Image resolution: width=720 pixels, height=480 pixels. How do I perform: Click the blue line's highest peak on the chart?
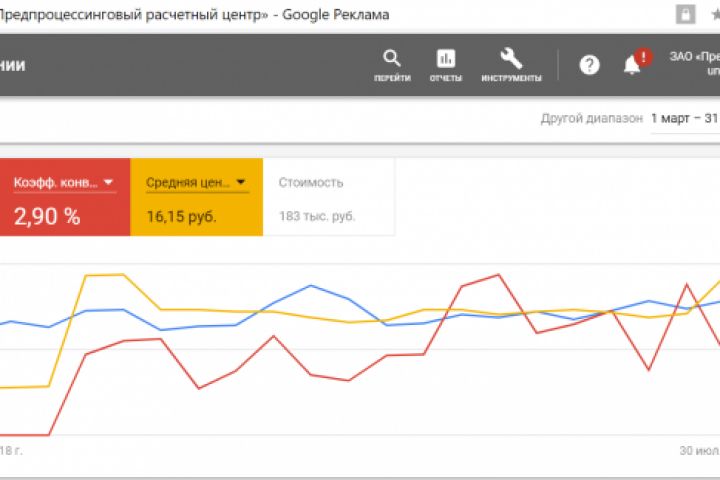[x=311, y=285]
